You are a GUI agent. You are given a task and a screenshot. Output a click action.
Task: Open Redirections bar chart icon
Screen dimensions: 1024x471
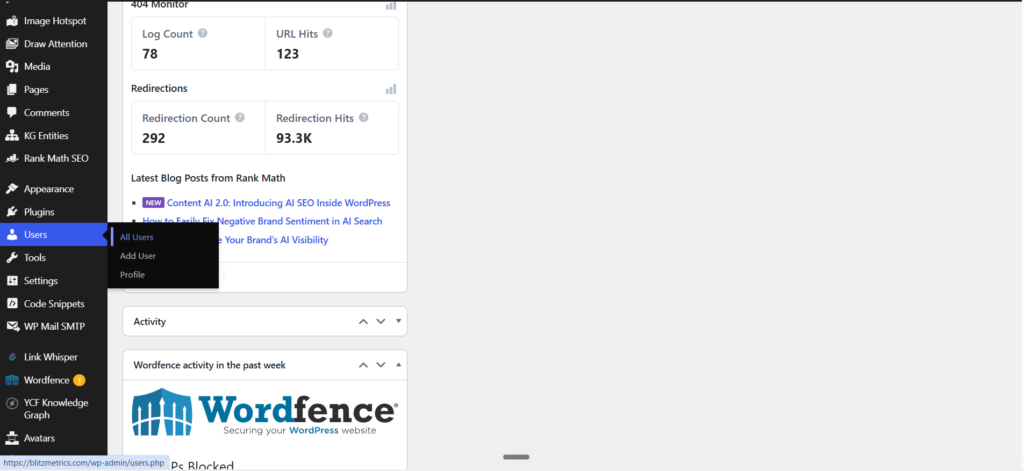click(x=391, y=89)
